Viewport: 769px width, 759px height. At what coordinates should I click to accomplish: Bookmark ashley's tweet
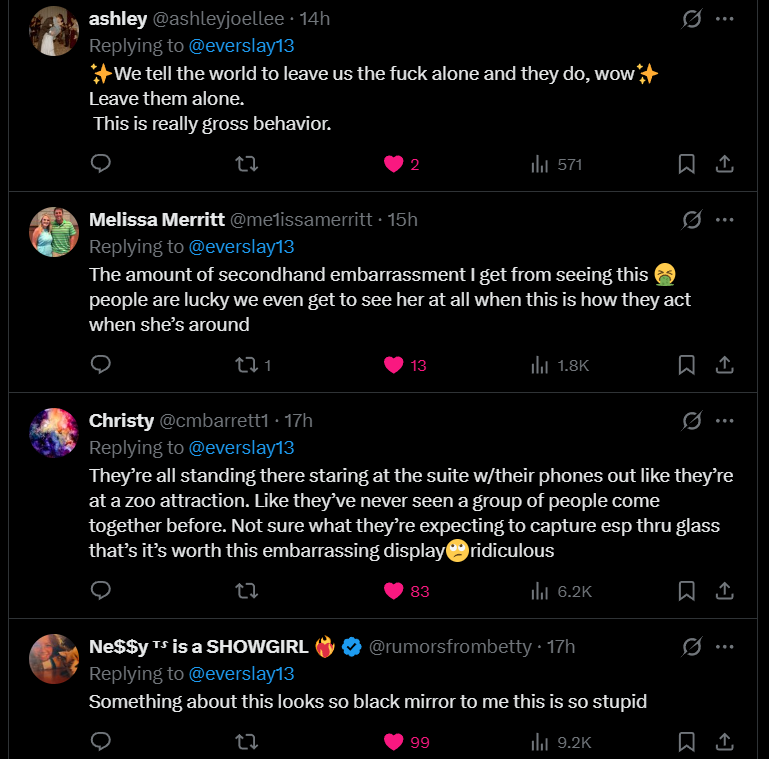(687, 164)
